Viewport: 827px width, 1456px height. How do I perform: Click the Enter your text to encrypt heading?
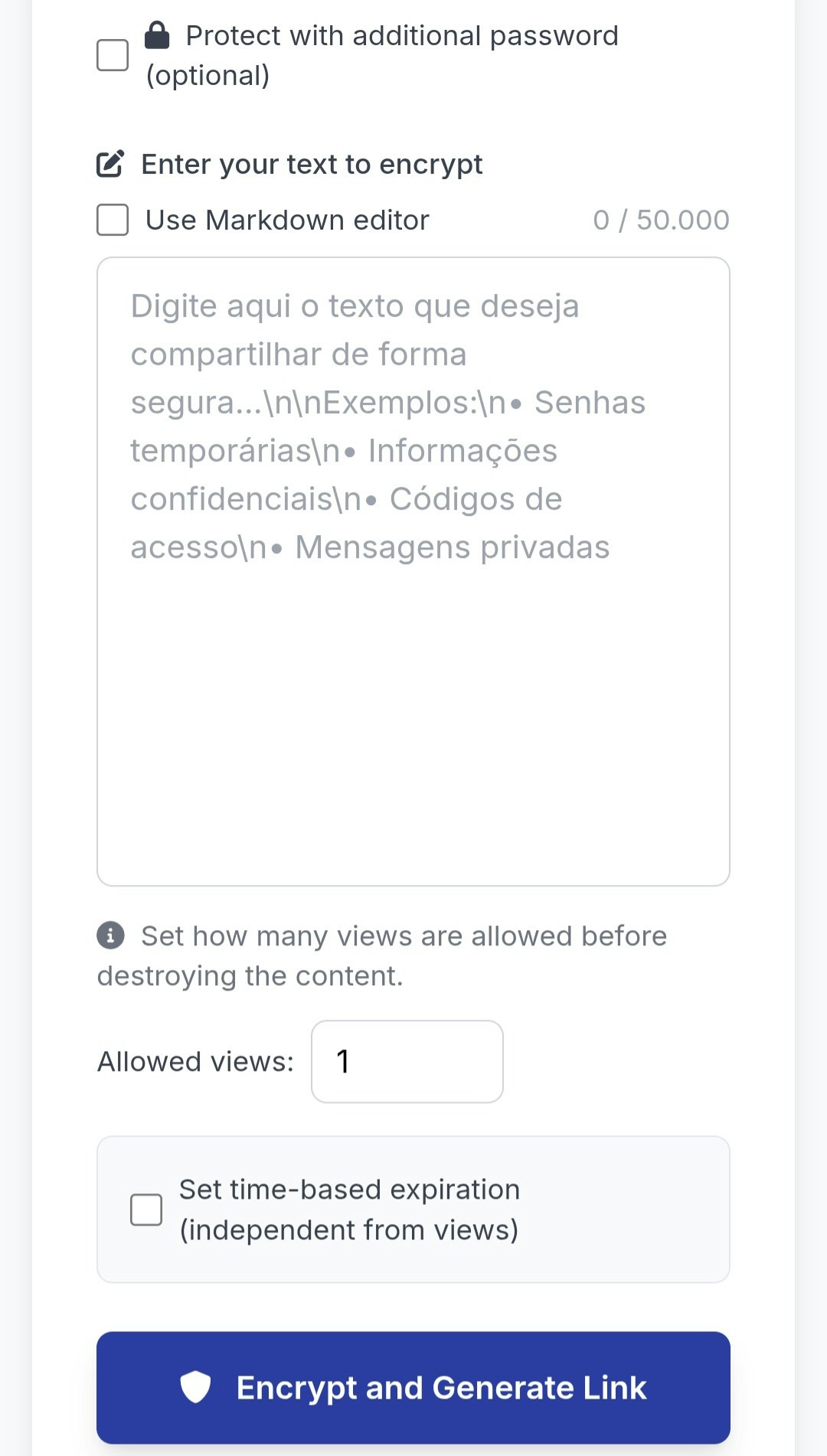point(312,164)
